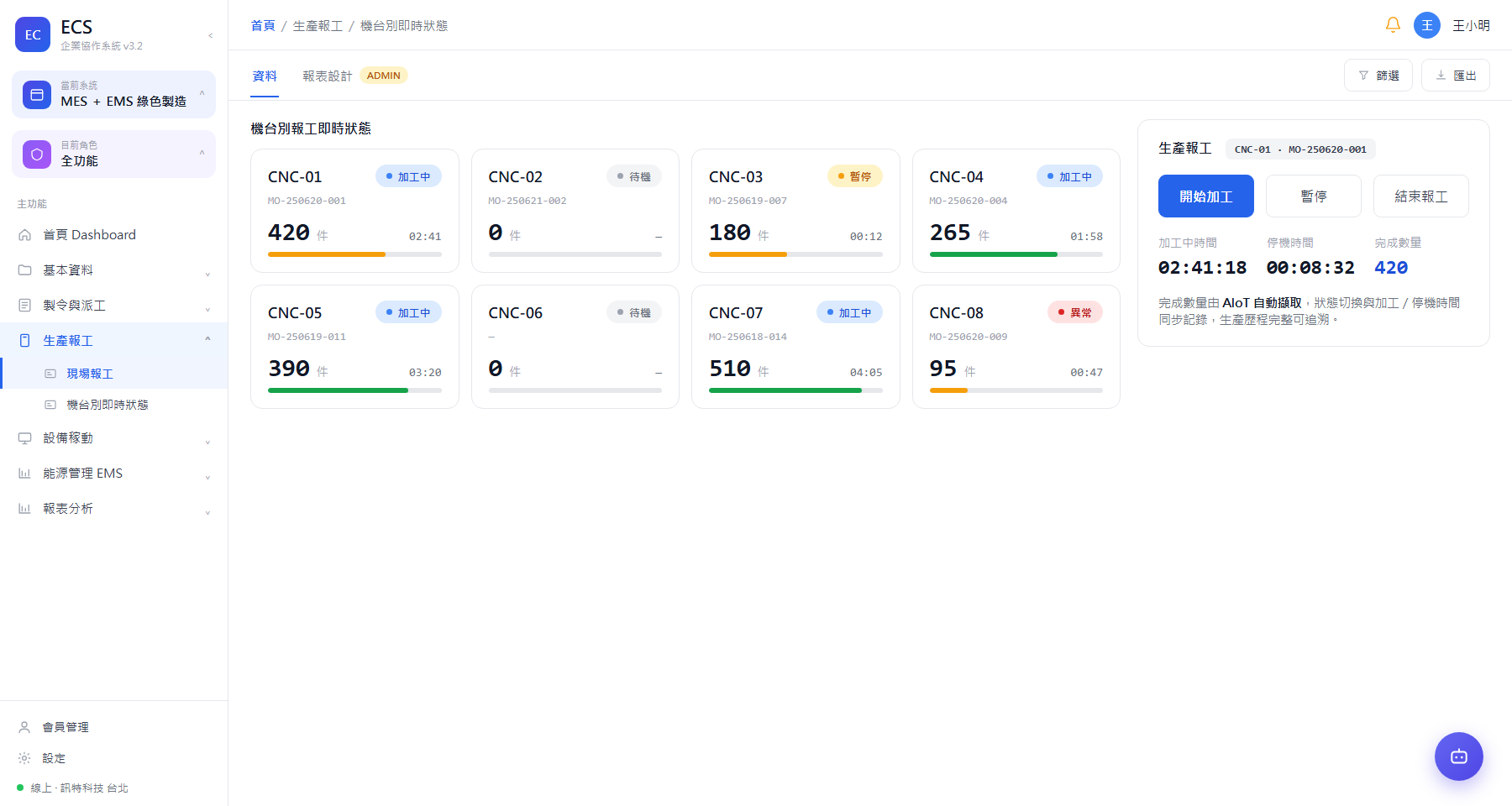Click the current system MES icon
1512x806 pixels.
tap(37, 95)
